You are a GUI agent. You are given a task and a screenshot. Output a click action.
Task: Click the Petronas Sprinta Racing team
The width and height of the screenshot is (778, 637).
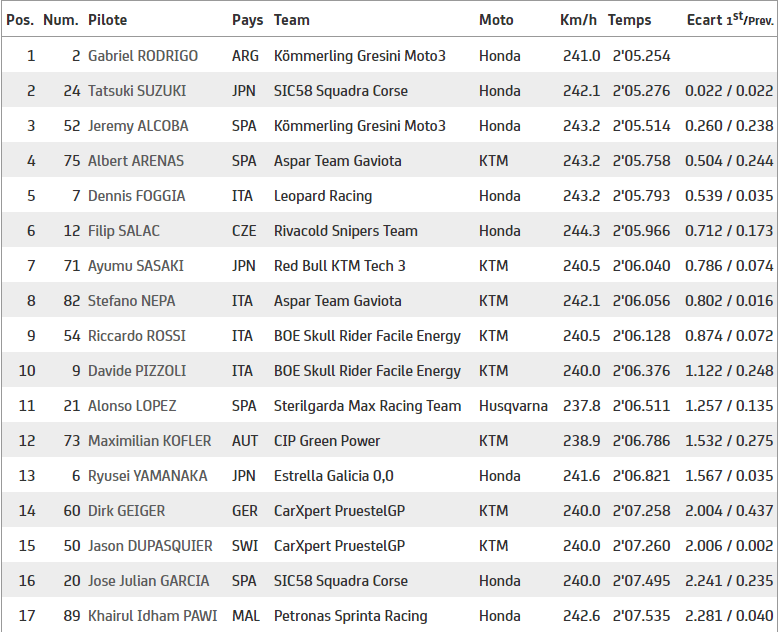point(351,616)
